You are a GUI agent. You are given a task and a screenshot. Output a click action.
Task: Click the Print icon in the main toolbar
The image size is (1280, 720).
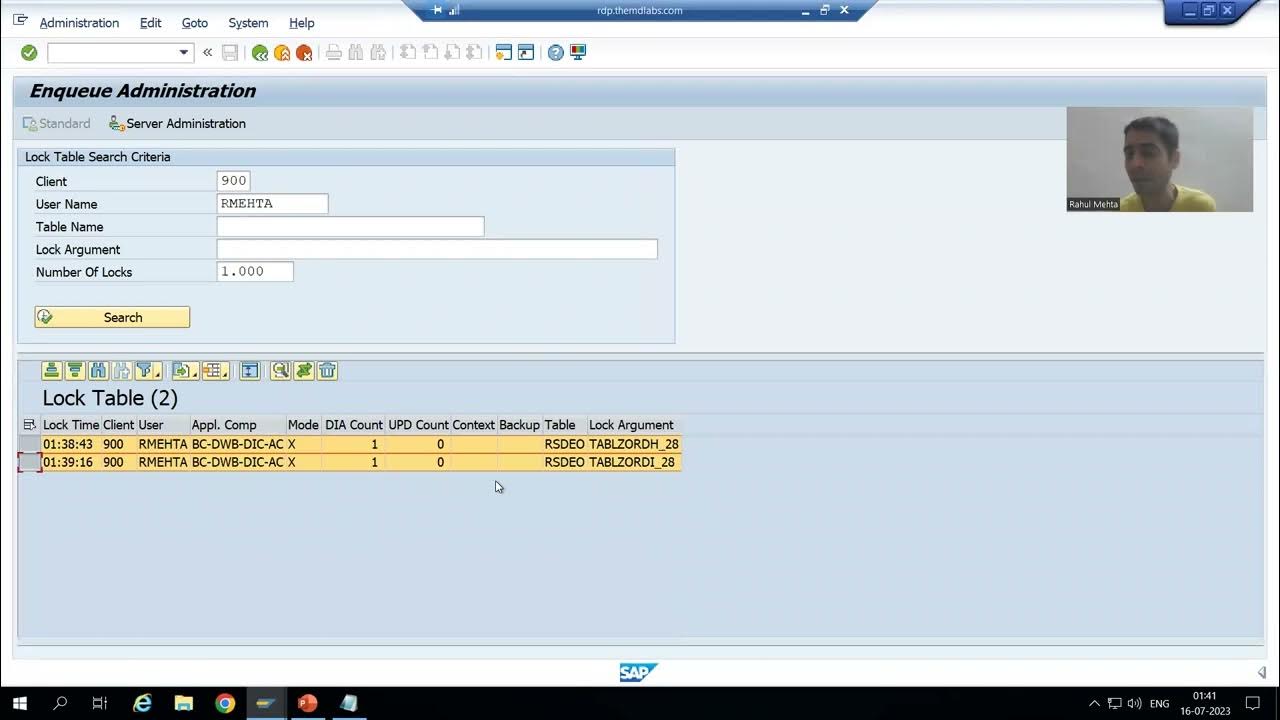click(x=334, y=52)
